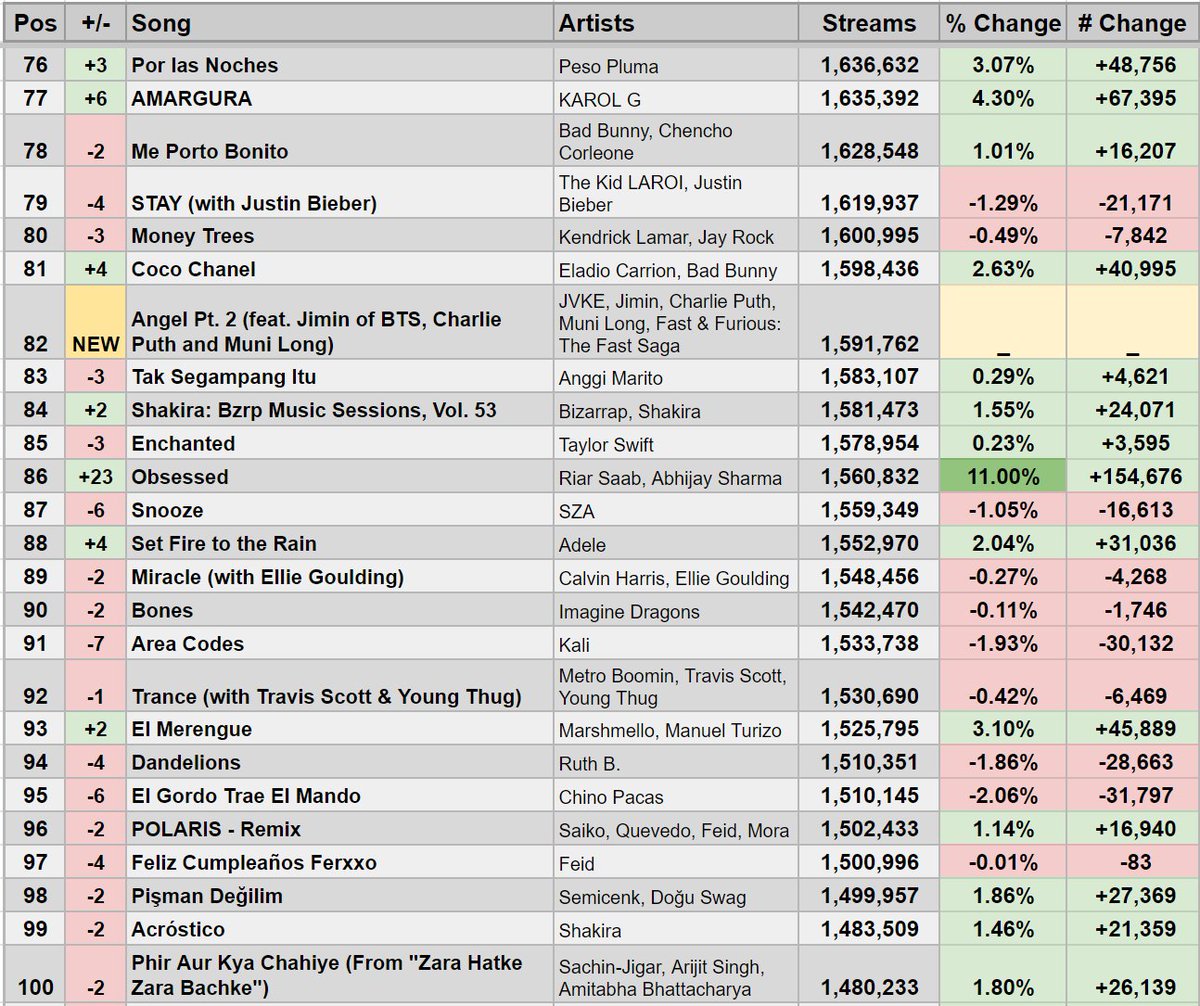The image size is (1200, 1006).
Task: Select the Angel Pt. 2 song cell
Action: pyautogui.click(x=340, y=322)
